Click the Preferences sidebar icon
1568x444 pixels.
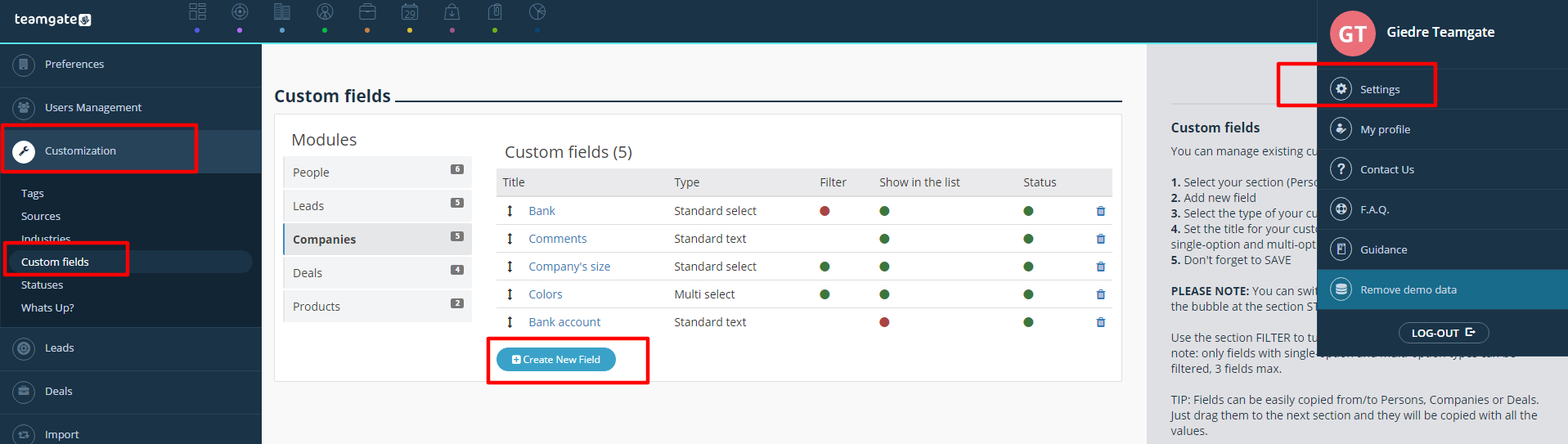24,64
